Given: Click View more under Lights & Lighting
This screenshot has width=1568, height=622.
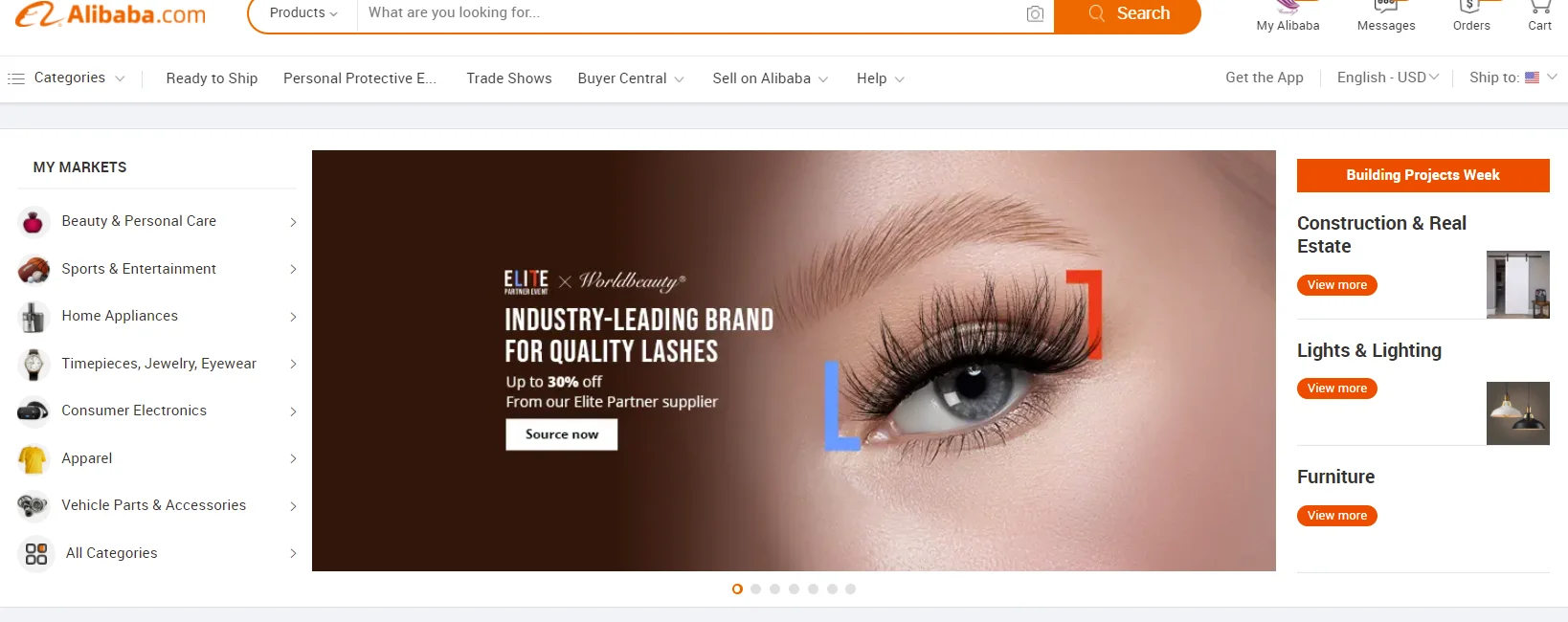Looking at the screenshot, I should point(1337,389).
